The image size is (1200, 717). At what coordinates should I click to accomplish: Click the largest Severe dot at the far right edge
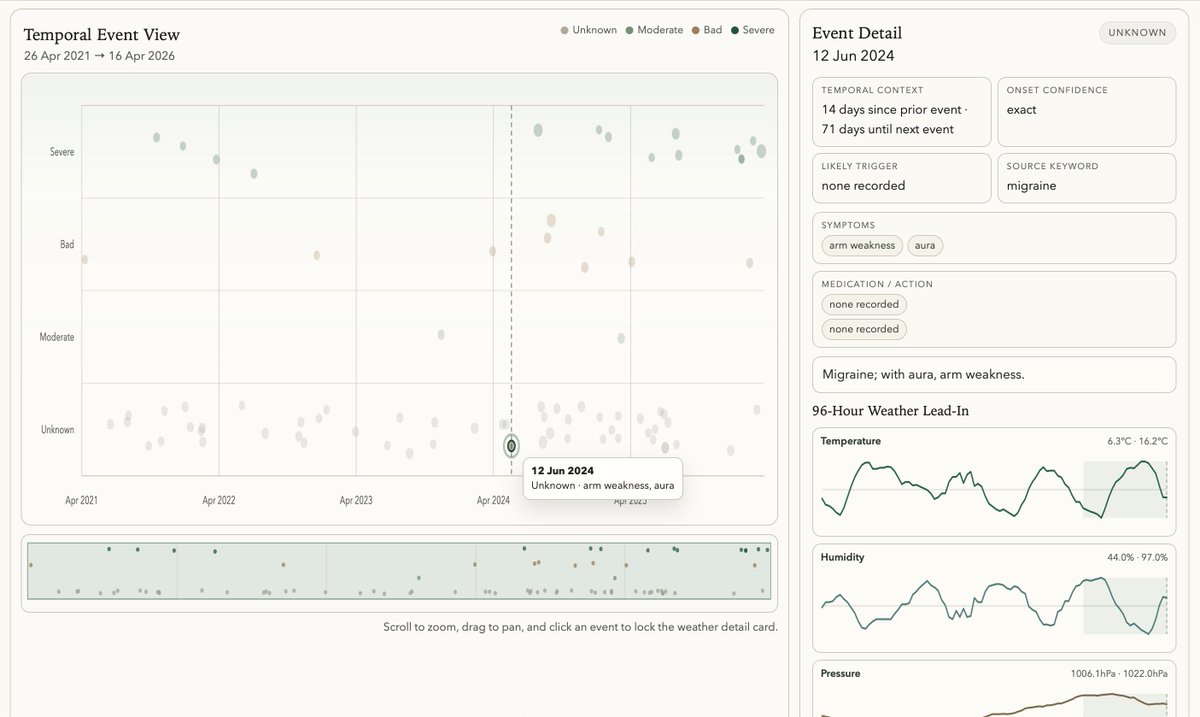[761, 151]
